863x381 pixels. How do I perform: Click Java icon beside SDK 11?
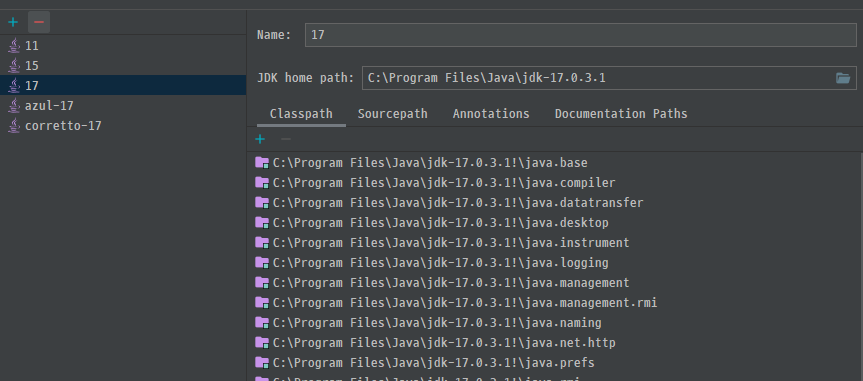(14, 46)
